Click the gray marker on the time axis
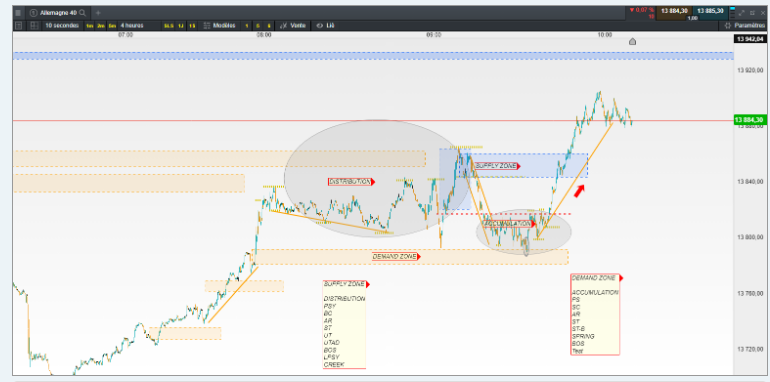The image size is (770, 382). (632, 42)
